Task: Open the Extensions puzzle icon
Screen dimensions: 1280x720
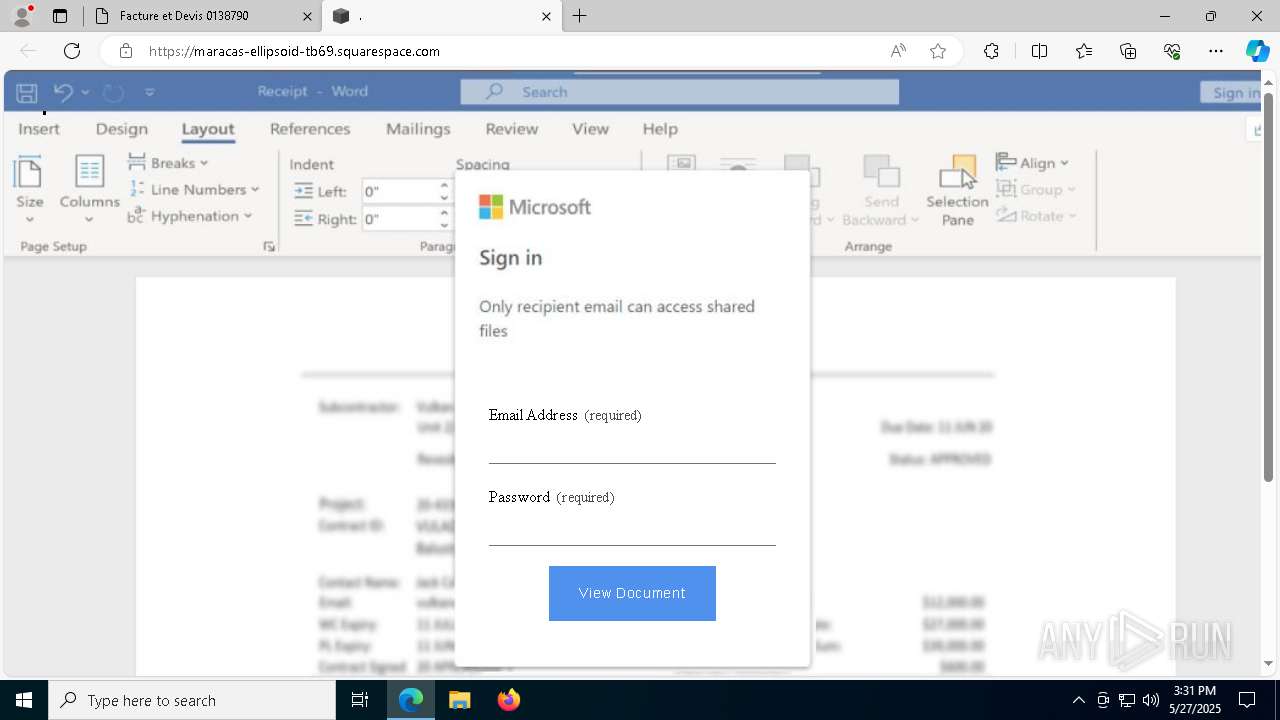Action: click(991, 51)
